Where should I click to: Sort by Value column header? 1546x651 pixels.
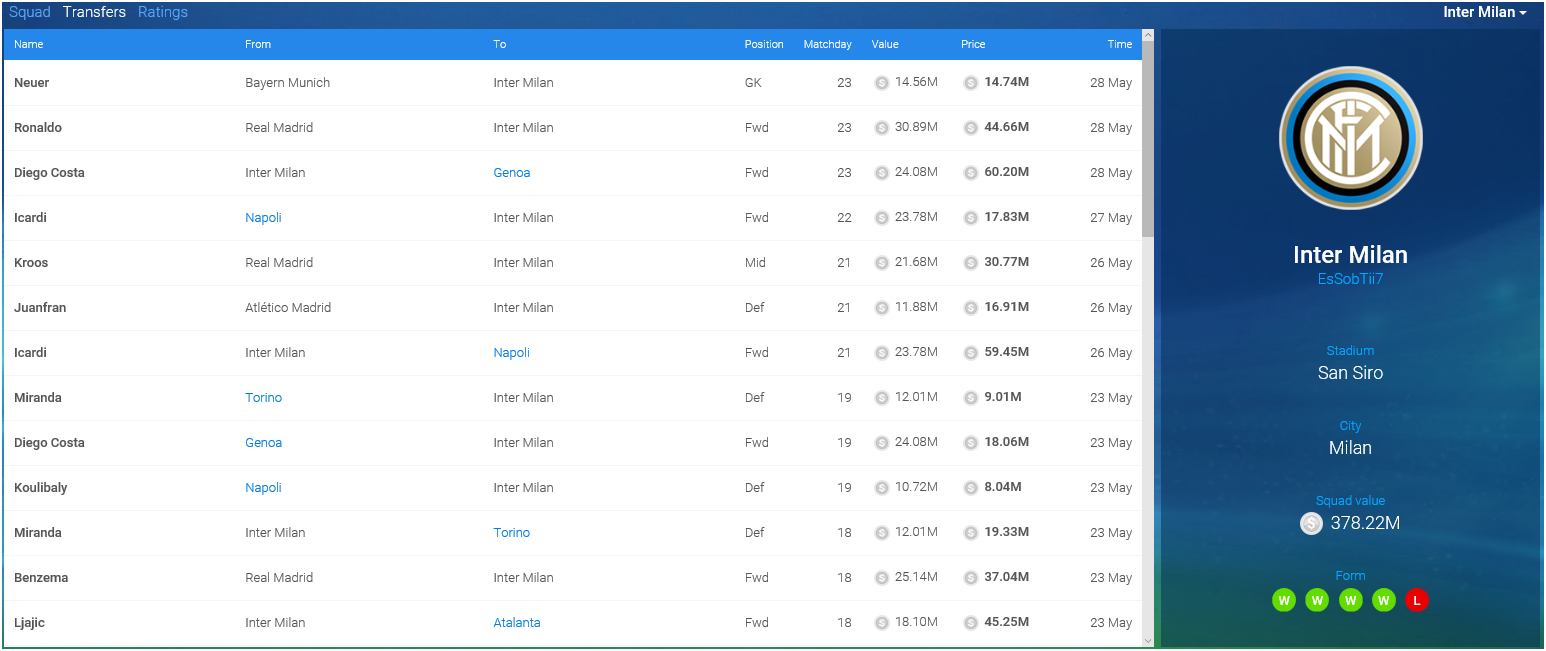click(x=885, y=44)
